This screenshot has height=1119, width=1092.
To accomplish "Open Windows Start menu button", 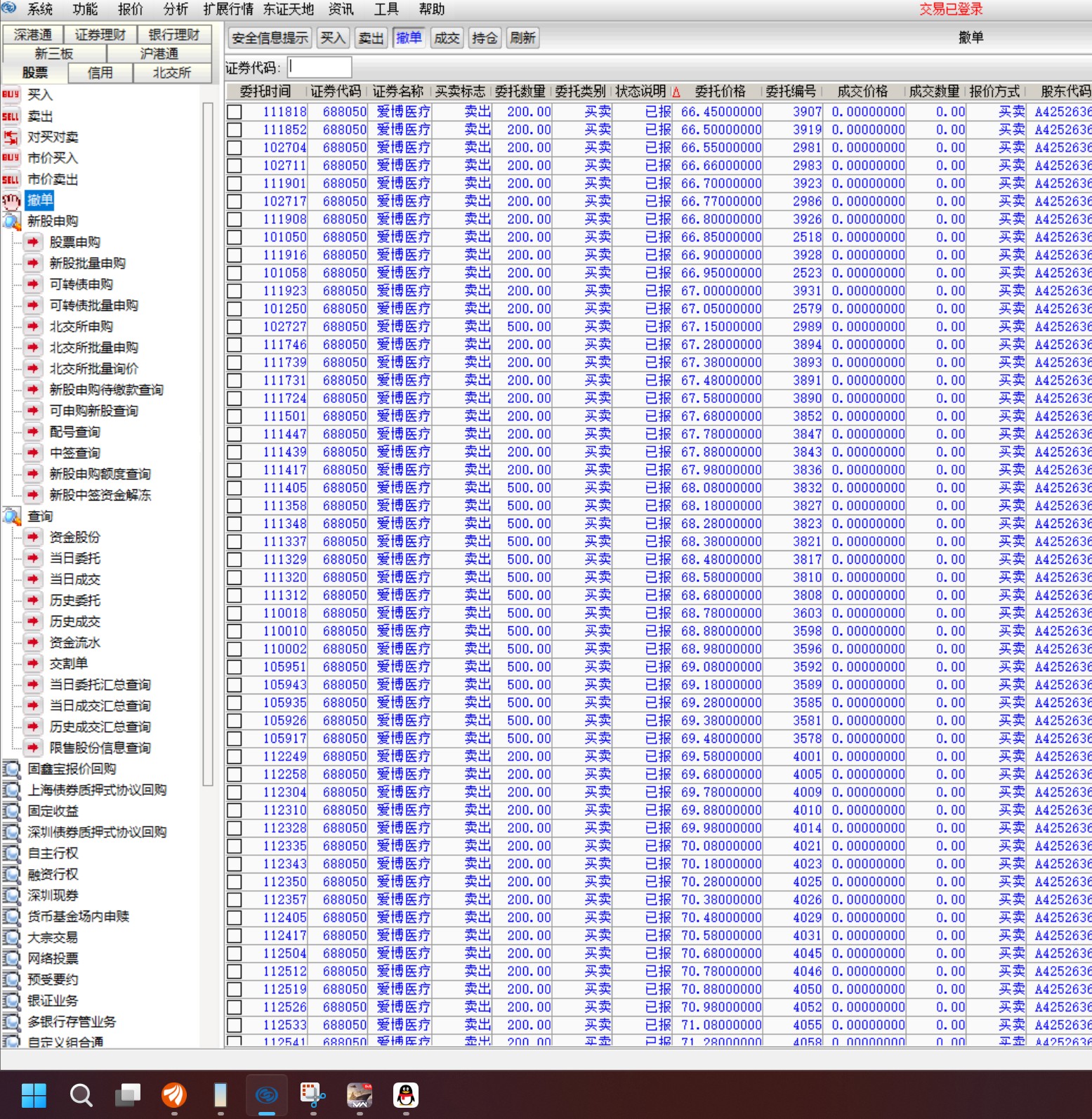I will tap(34, 1094).
